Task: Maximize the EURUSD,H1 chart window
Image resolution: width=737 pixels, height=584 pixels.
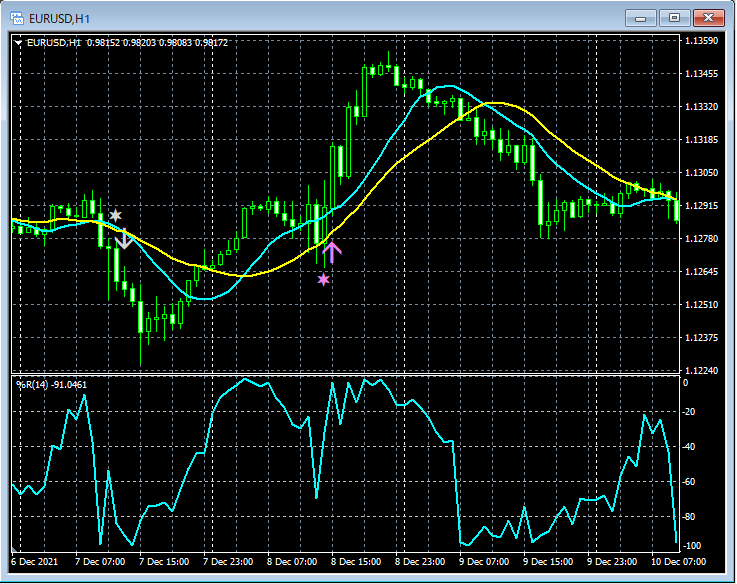Action: 674,18
